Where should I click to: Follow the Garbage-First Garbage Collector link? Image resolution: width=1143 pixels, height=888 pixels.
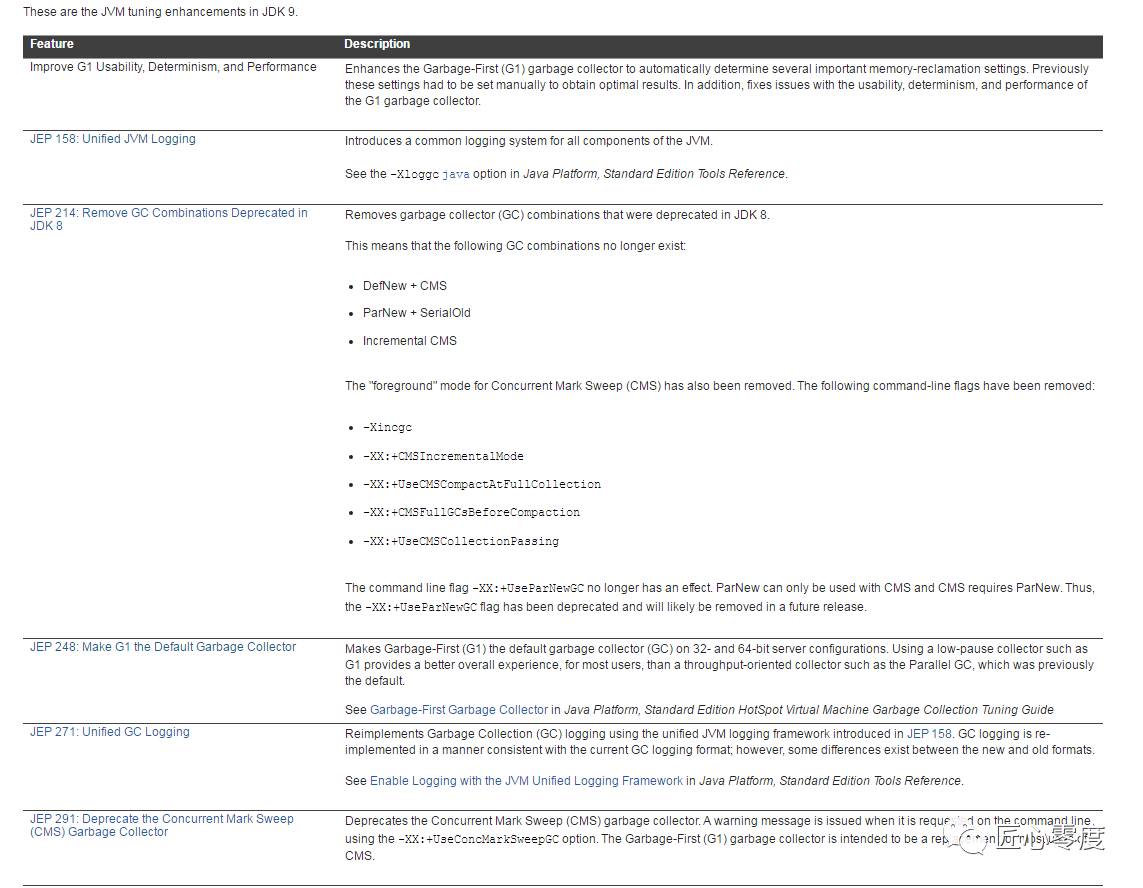coord(459,709)
